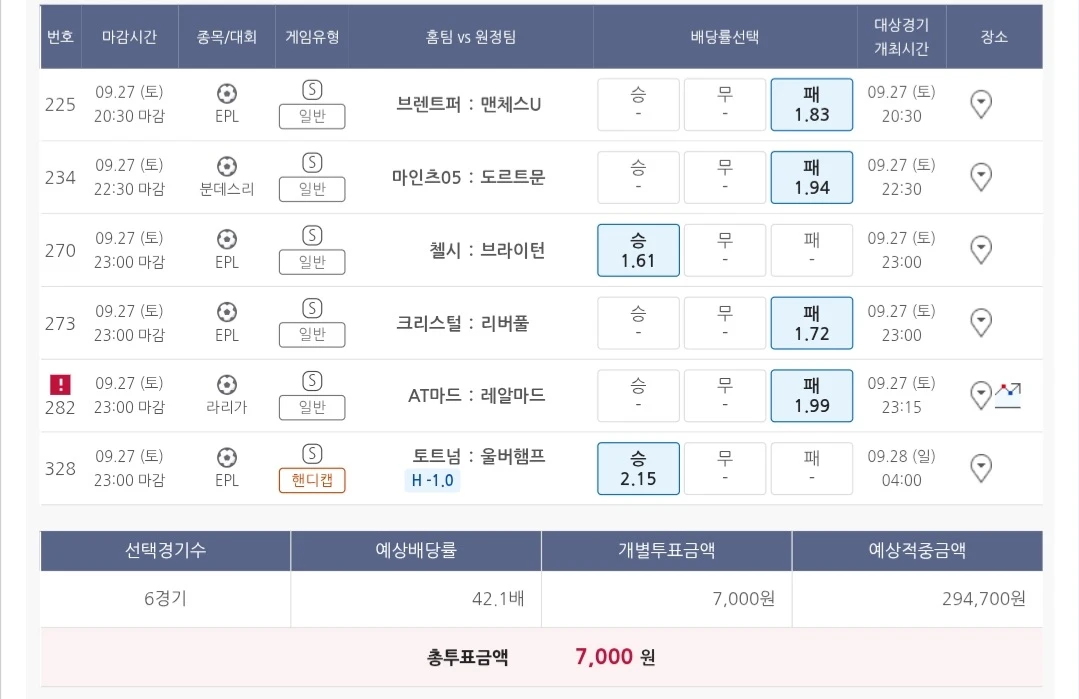Select 패 for 첼시 vs 브라이턴
Viewport: 1079px width, 699px height.
tap(811, 250)
